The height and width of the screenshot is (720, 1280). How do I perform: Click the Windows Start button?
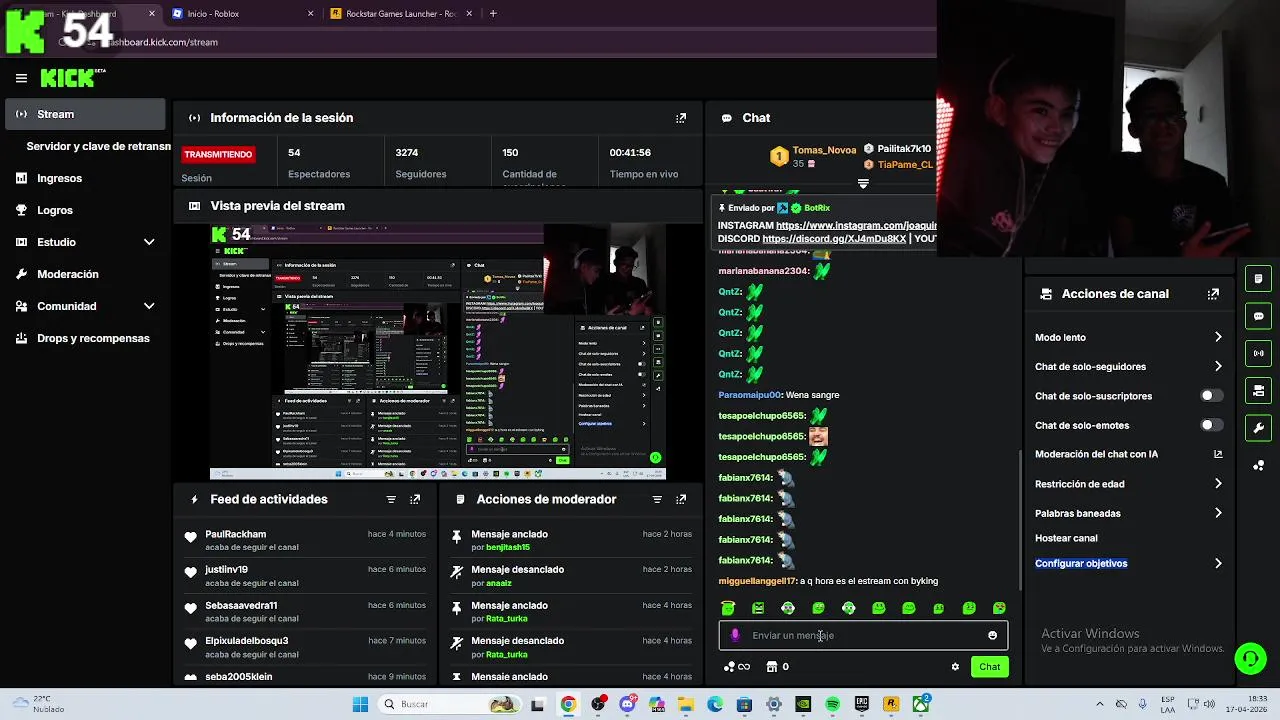coord(360,704)
